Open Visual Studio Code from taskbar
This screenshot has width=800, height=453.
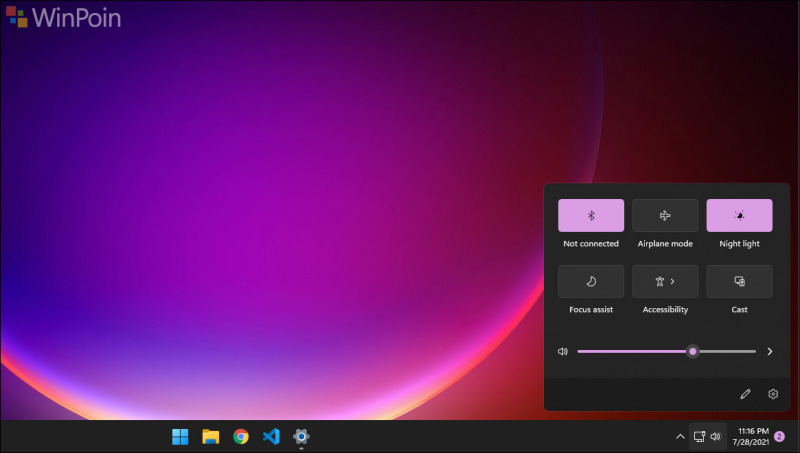pyautogui.click(x=271, y=437)
